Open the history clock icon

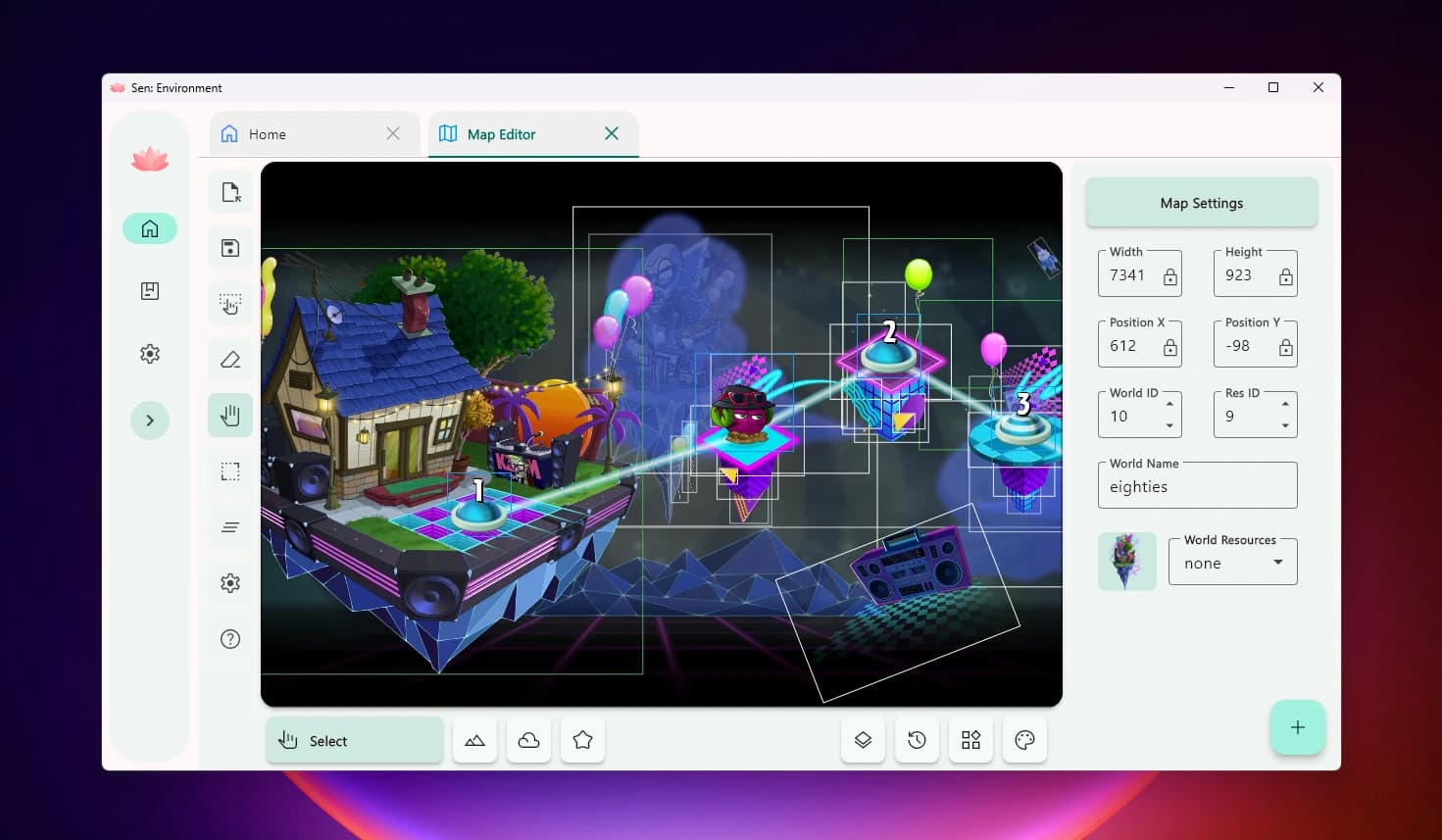(x=917, y=740)
